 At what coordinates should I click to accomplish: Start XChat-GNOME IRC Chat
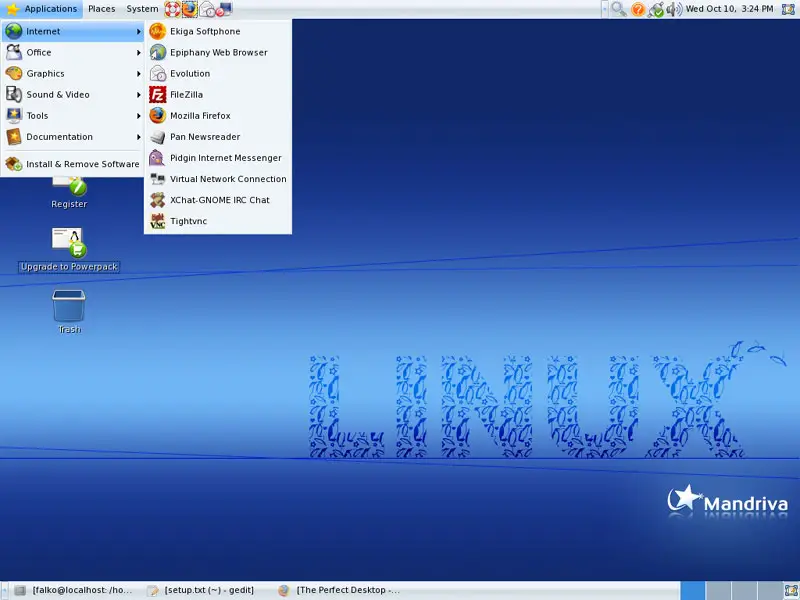tap(218, 200)
